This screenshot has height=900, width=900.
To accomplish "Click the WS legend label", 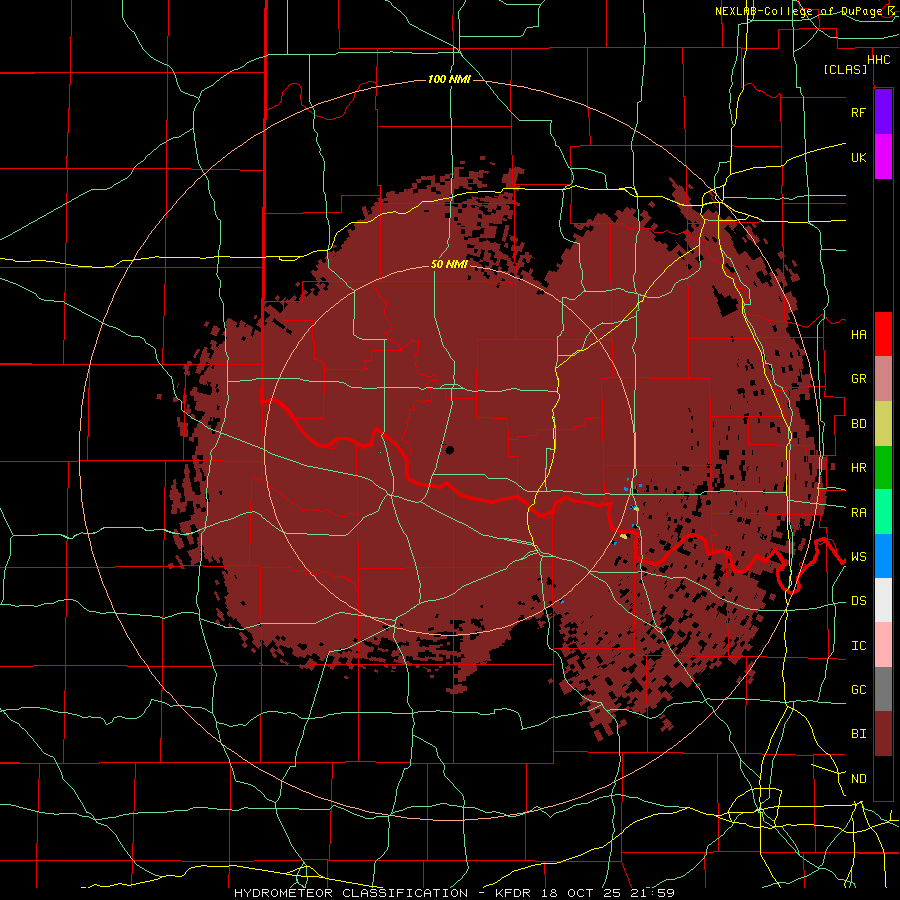I will coord(858,557).
